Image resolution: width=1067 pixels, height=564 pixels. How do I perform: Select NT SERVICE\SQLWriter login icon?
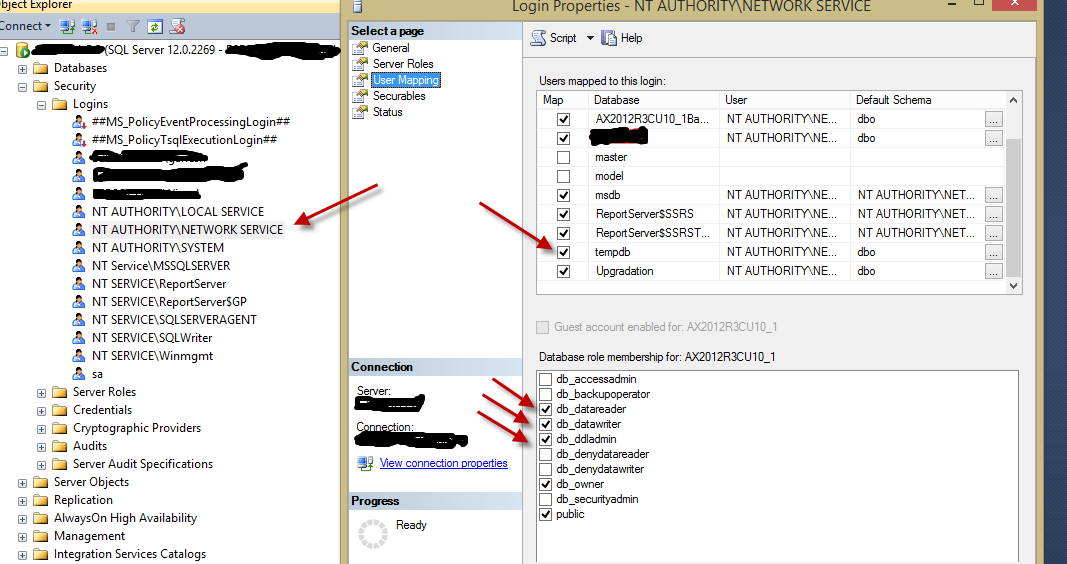pyautogui.click(x=79, y=338)
